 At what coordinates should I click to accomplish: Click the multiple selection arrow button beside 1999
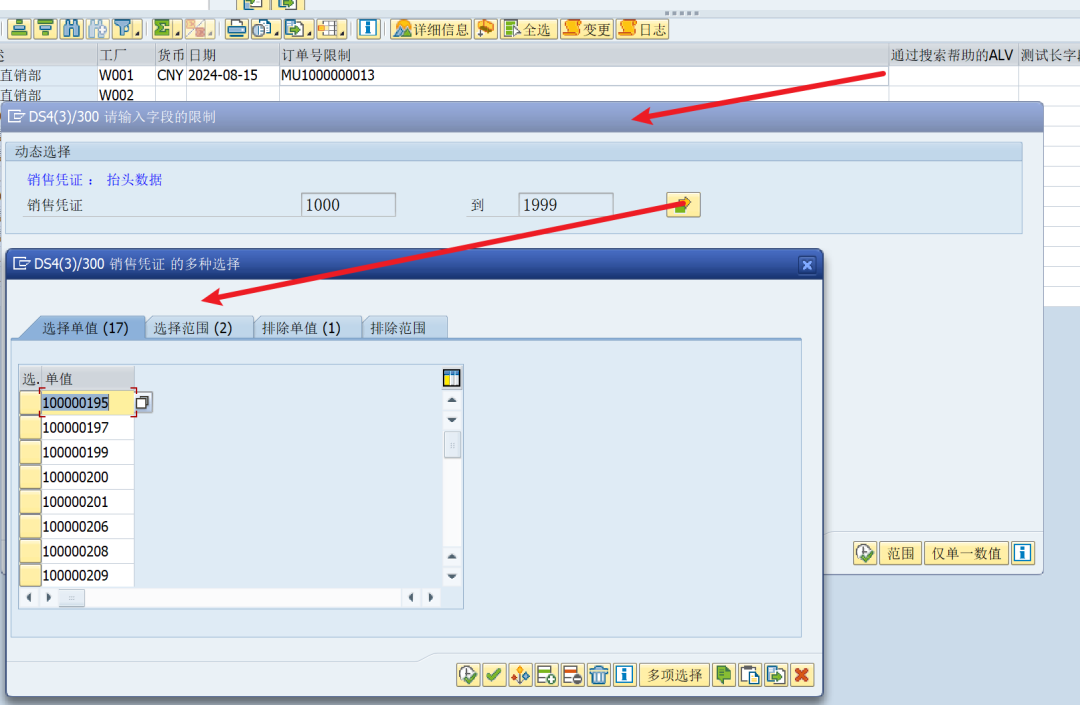[x=683, y=205]
